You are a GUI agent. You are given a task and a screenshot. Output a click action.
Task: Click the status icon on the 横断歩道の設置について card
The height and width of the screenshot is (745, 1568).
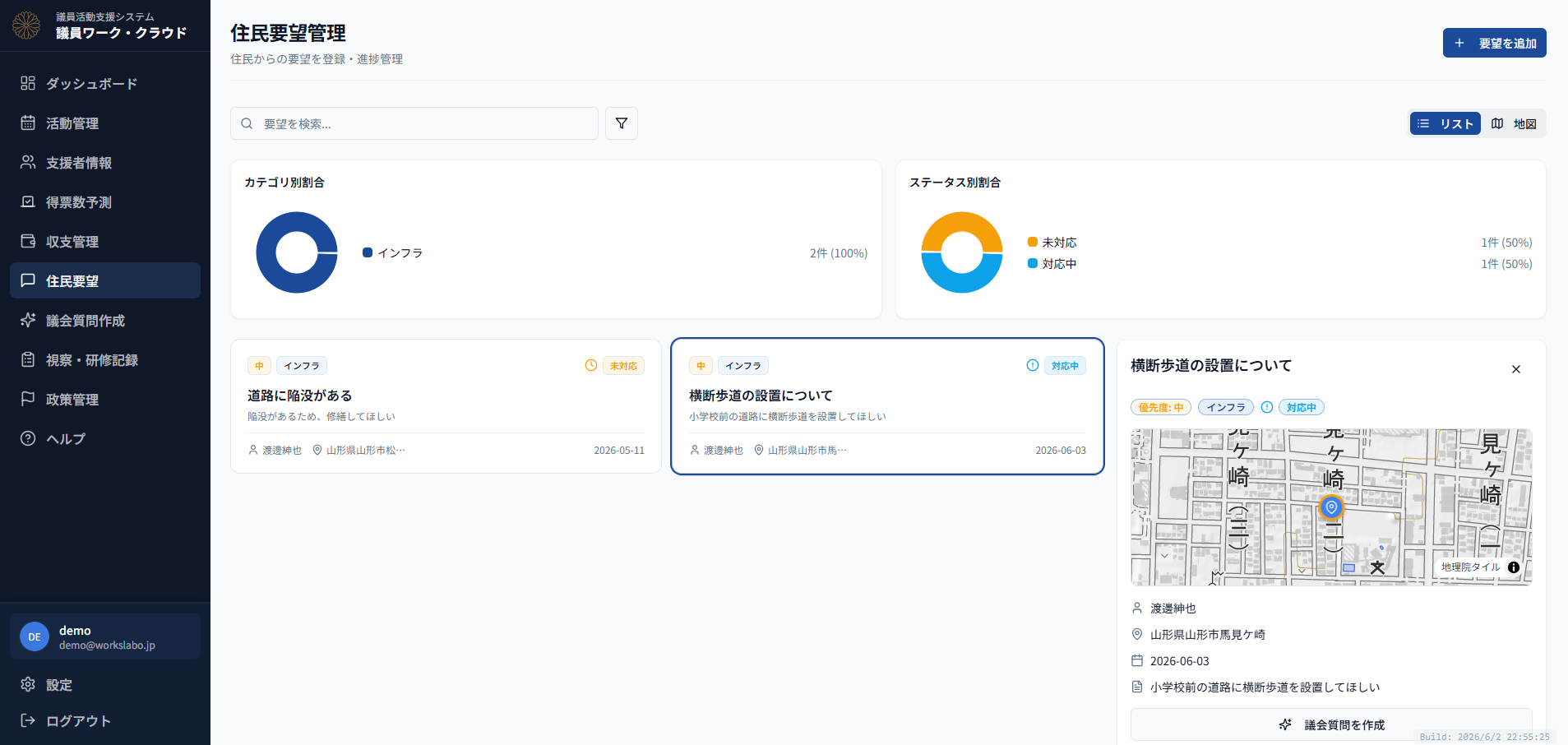(1033, 365)
